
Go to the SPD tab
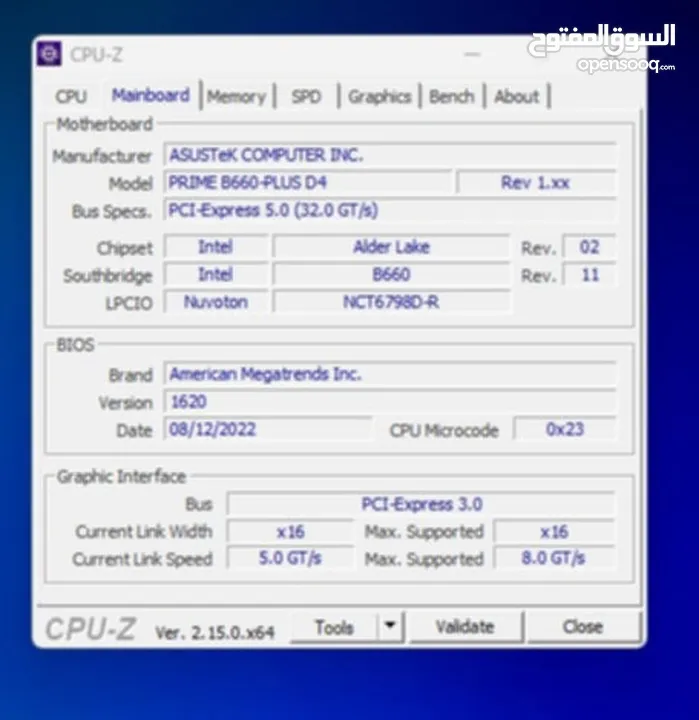point(306,96)
